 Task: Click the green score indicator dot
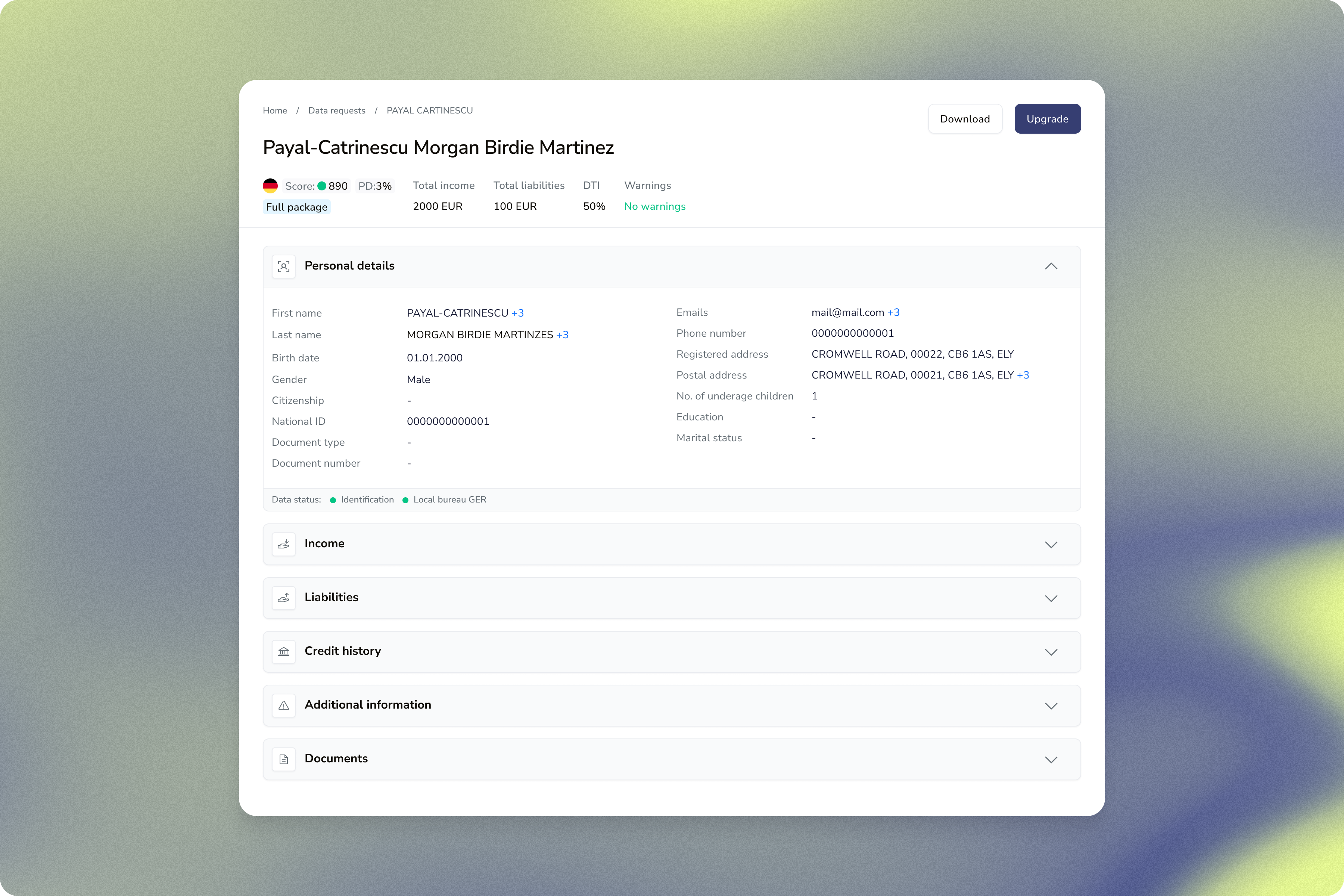coord(322,186)
